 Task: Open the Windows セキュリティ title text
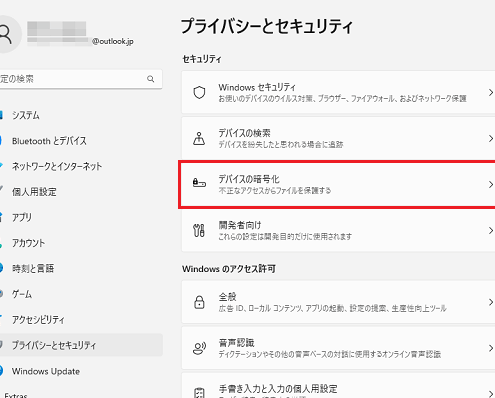tap(257, 87)
